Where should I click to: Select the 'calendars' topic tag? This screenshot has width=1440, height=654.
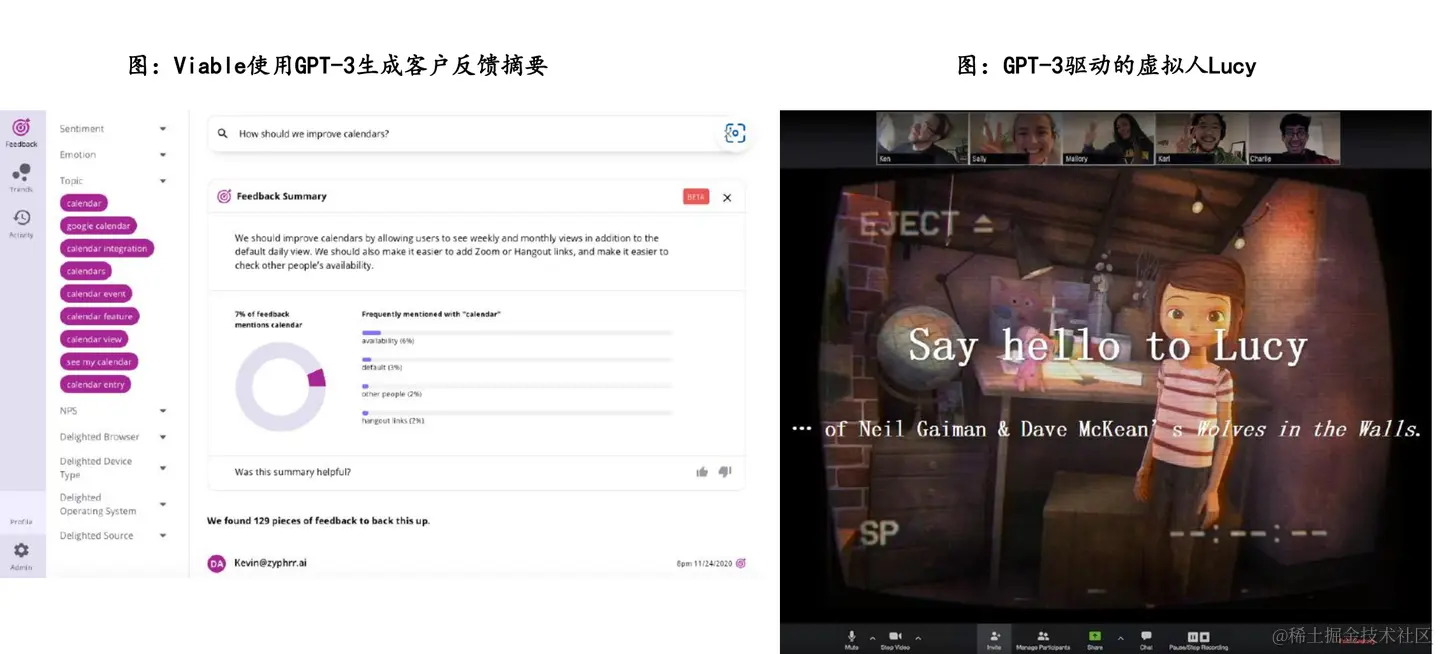tap(86, 271)
